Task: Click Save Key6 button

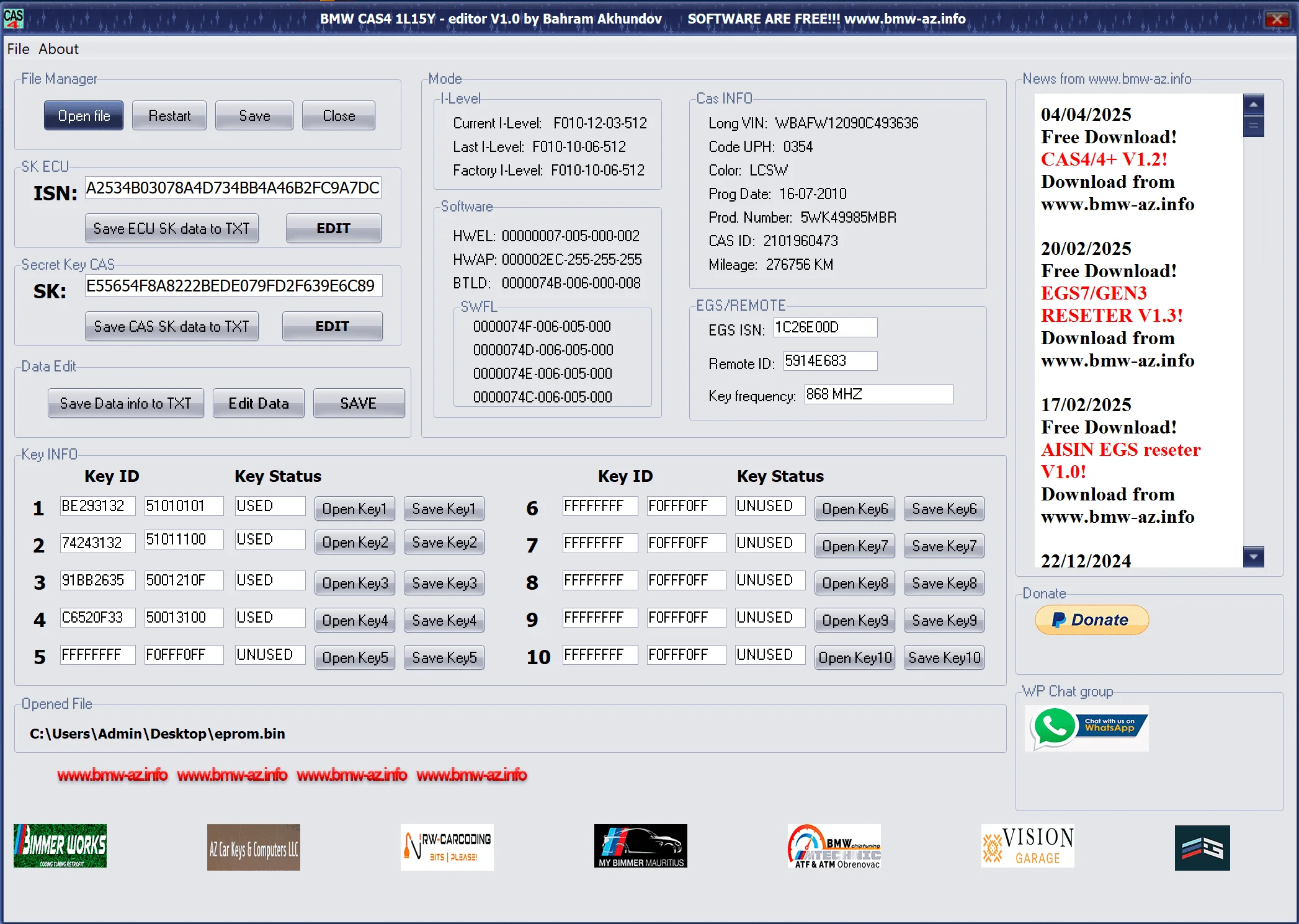Action: click(944, 509)
